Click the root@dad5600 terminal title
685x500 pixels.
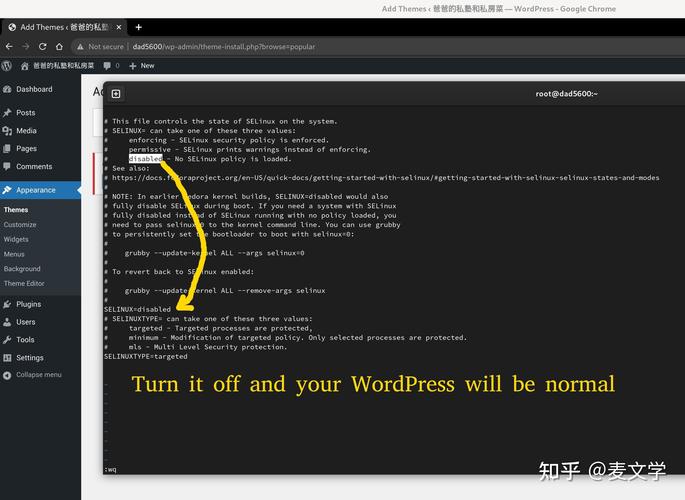pos(567,93)
